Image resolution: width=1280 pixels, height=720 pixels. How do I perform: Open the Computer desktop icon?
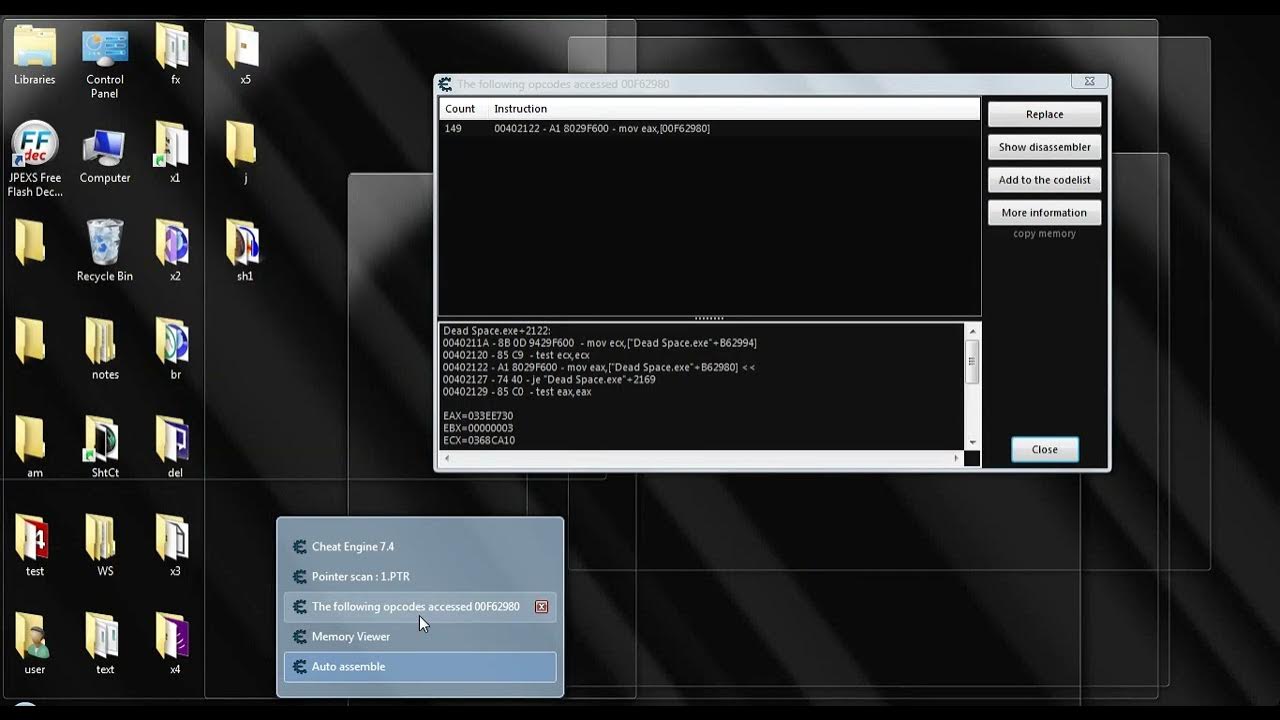105,154
